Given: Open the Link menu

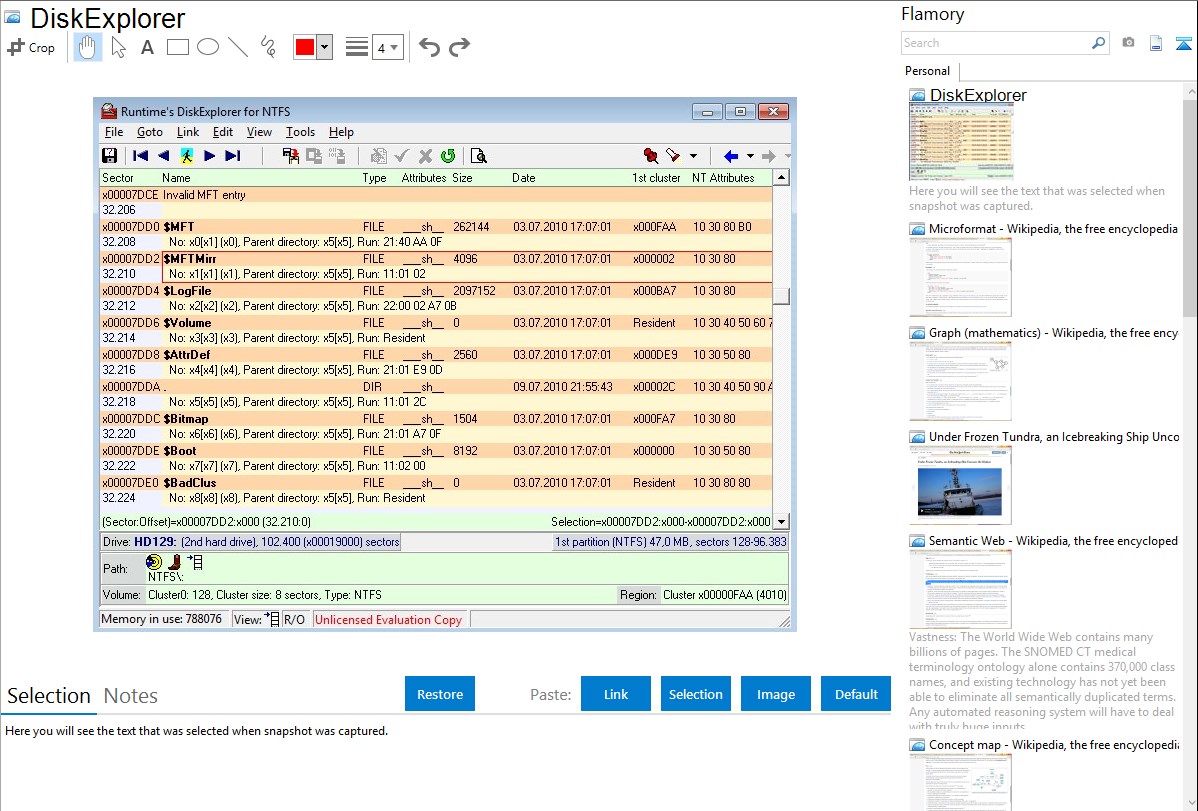Looking at the screenshot, I should [187, 132].
